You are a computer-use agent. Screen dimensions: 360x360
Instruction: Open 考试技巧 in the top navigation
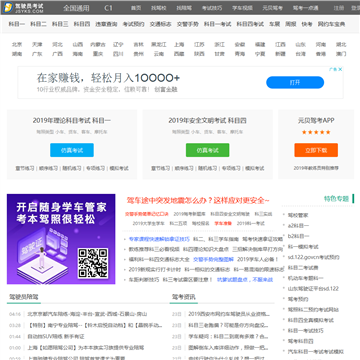tap(212, 8)
